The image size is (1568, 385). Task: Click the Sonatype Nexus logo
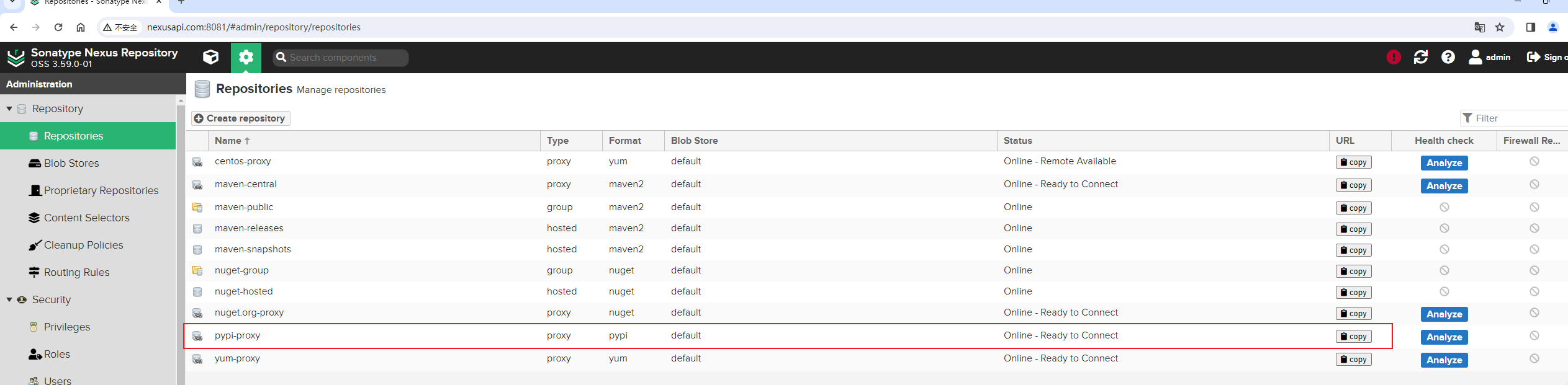(x=16, y=58)
